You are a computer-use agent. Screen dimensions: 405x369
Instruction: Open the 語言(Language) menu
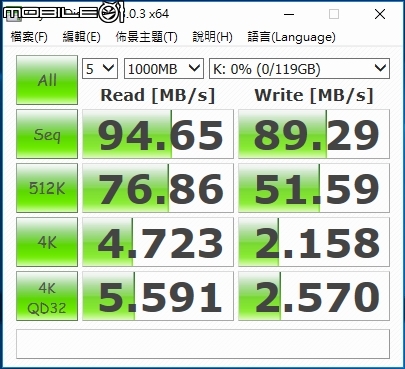click(x=291, y=37)
